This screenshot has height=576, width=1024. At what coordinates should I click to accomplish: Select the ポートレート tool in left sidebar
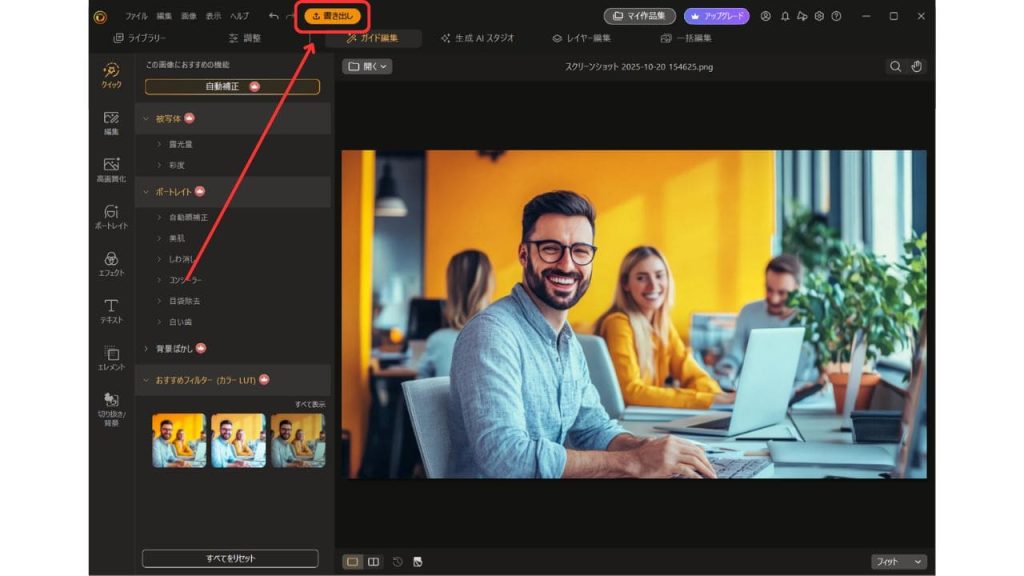click(111, 216)
